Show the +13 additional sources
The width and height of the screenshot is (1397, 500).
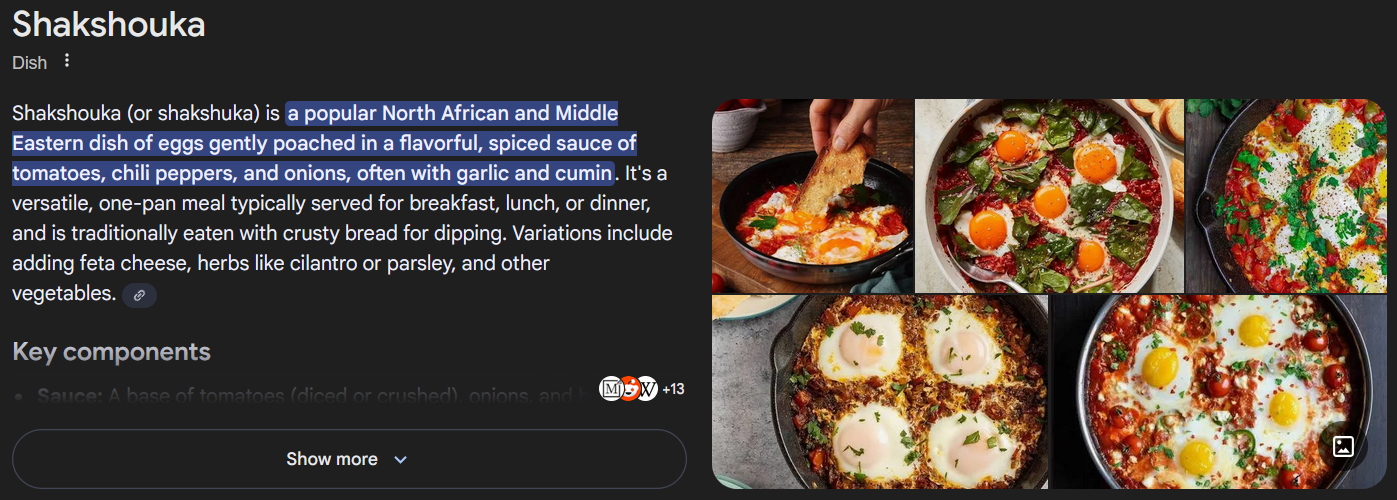click(x=673, y=389)
